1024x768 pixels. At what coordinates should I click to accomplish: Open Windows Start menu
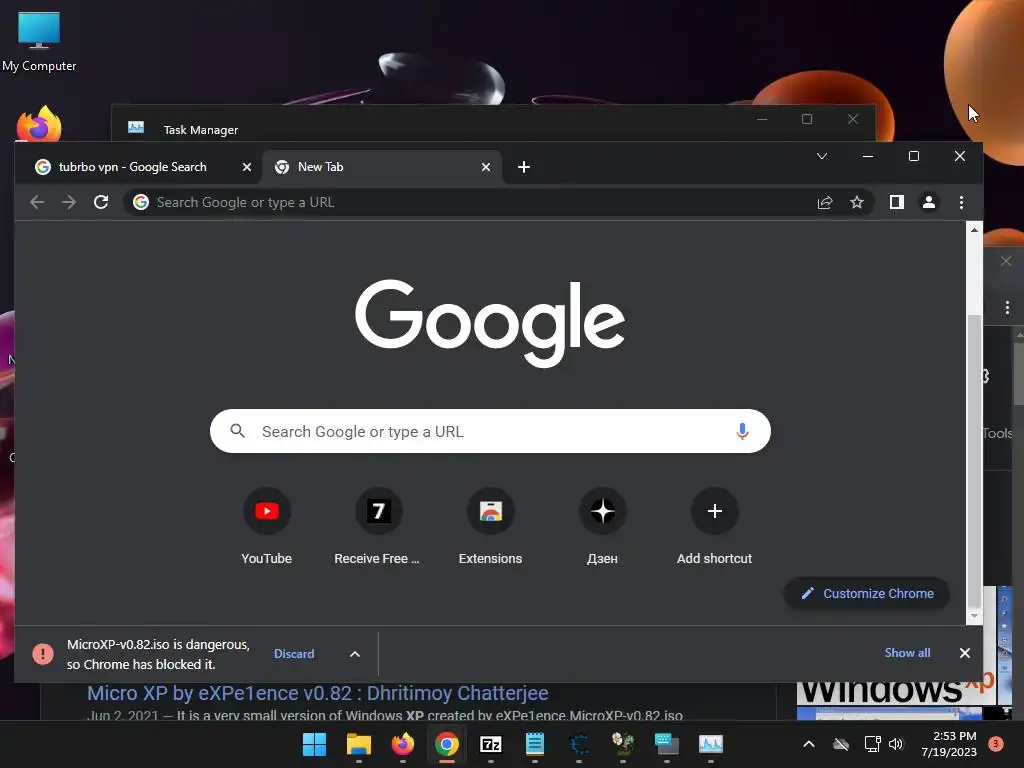314,744
